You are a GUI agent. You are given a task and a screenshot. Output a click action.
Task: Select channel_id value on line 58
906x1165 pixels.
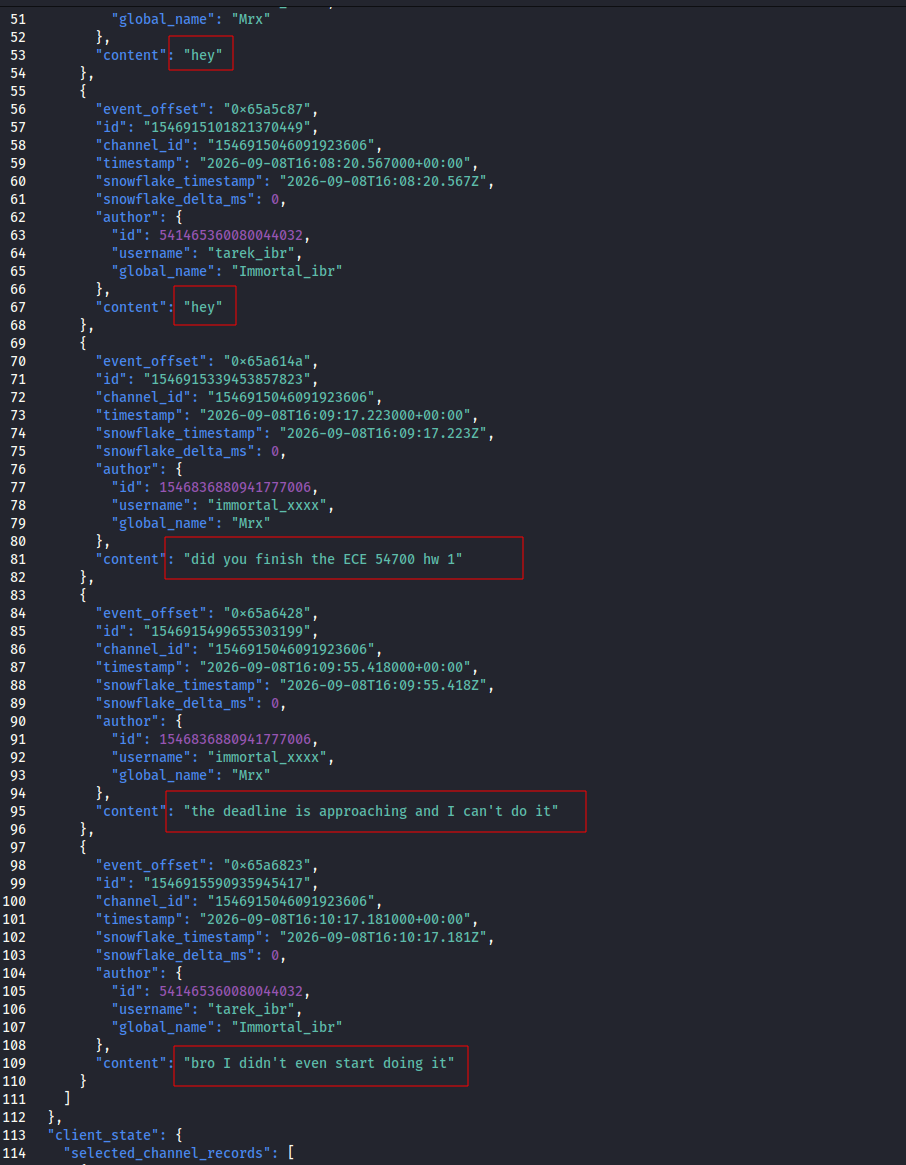[x=295, y=146]
